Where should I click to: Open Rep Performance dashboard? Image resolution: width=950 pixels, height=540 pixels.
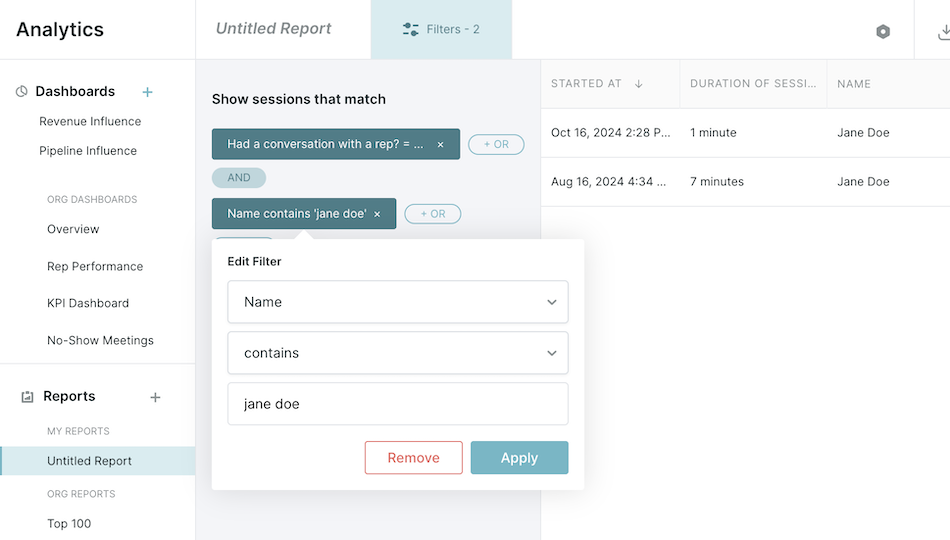pos(95,266)
